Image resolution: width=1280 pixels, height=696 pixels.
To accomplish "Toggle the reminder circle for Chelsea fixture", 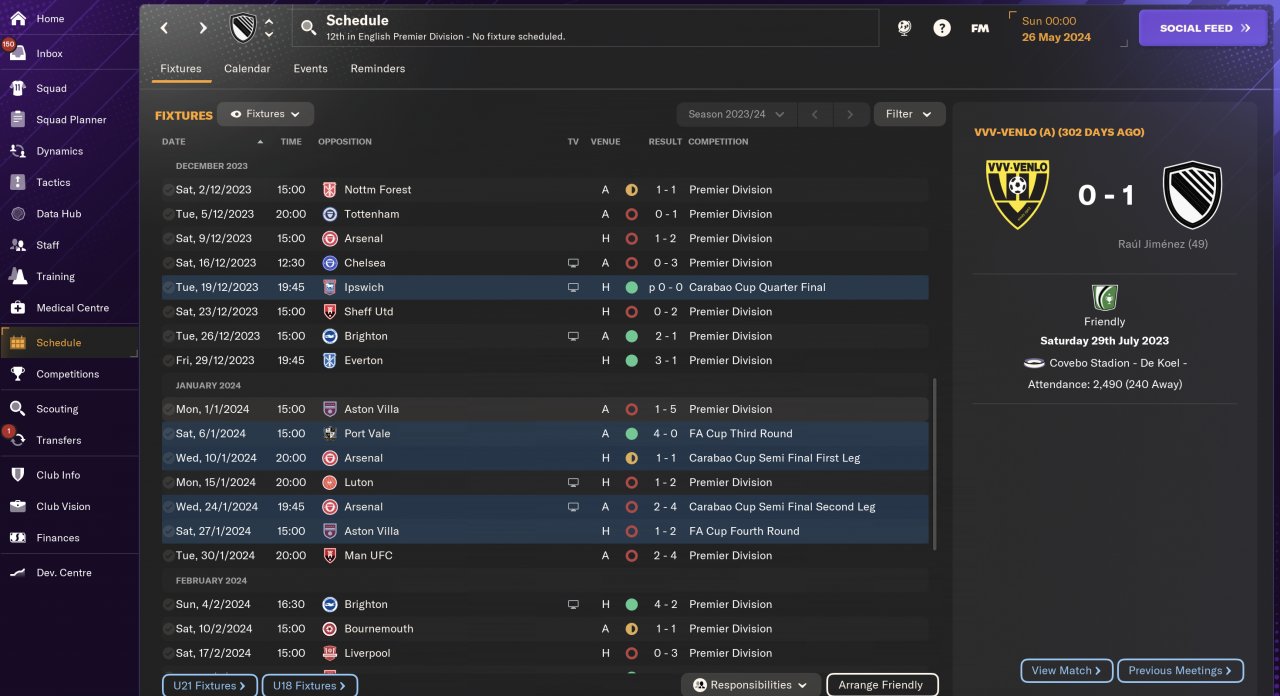I will pyautogui.click(x=168, y=263).
